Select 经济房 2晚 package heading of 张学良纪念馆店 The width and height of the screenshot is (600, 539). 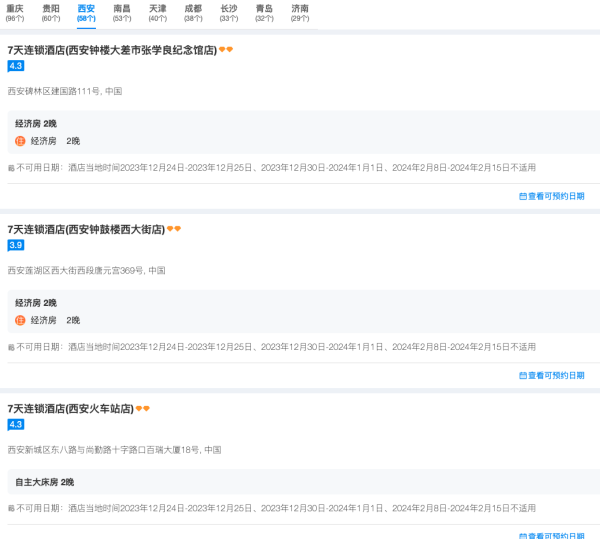(36, 124)
